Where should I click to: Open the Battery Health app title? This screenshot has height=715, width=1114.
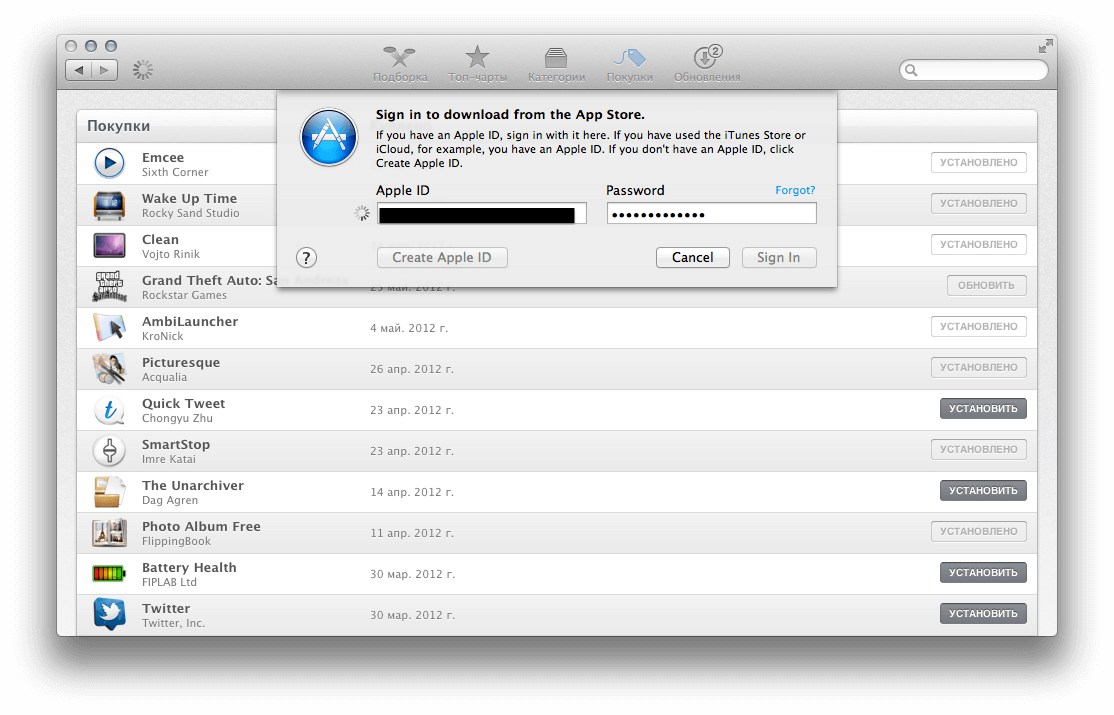click(x=189, y=568)
